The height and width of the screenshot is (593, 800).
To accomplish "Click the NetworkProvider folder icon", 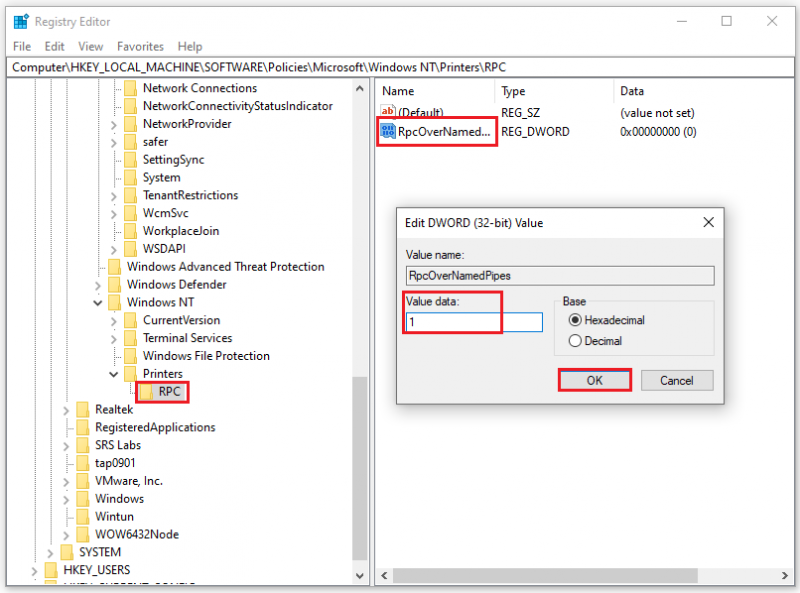I will pos(130,124).
